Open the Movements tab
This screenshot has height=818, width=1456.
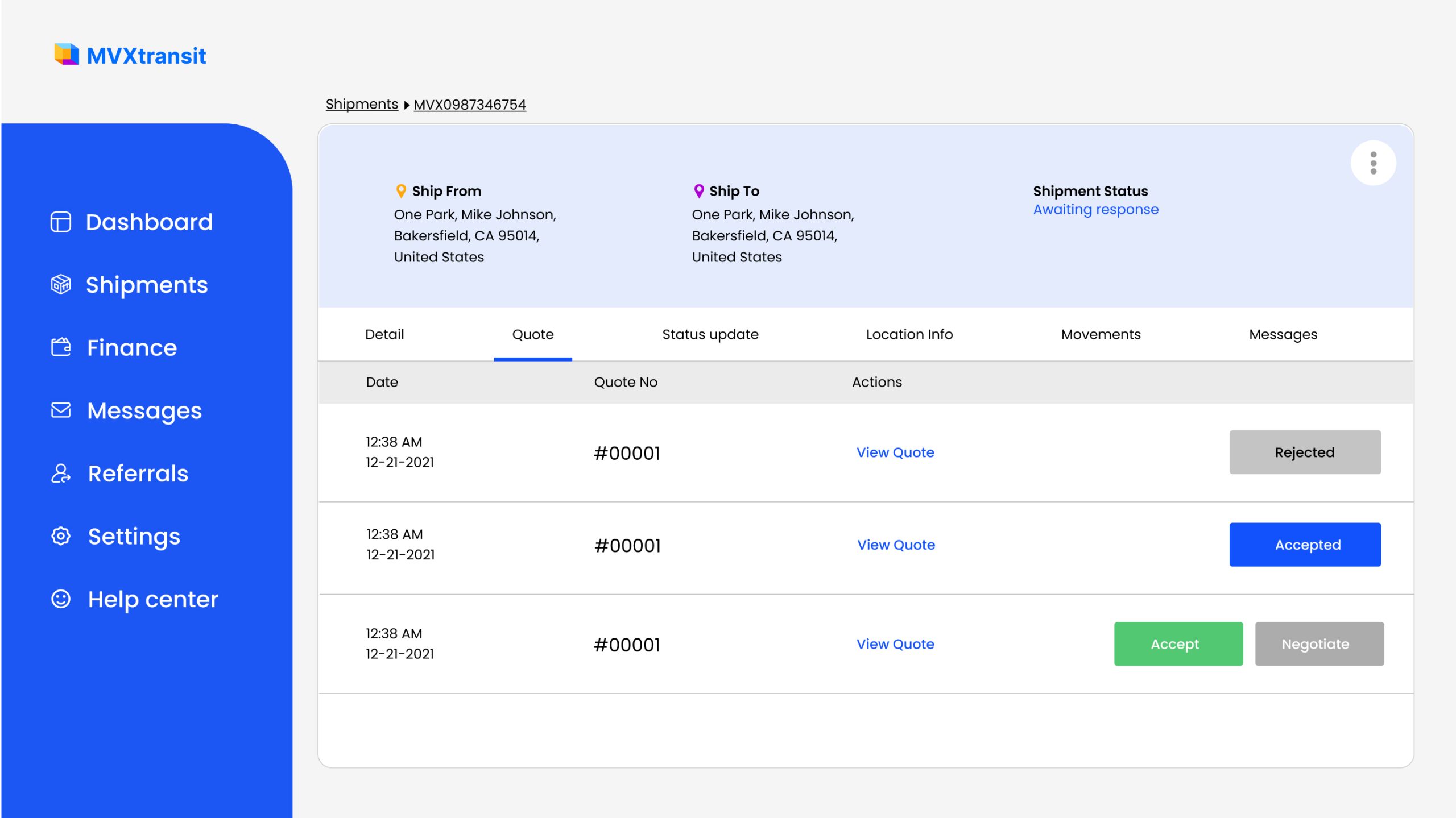tap(1101, 334)
